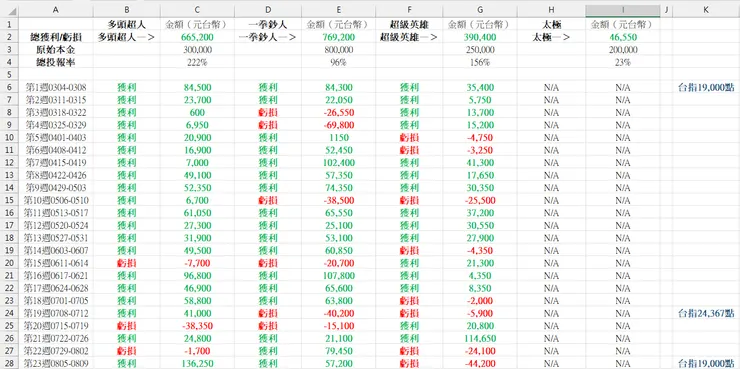This screenshot has height=369, width=740.
Task: Select the 總投報率 label cell
Action: [56, 62]
